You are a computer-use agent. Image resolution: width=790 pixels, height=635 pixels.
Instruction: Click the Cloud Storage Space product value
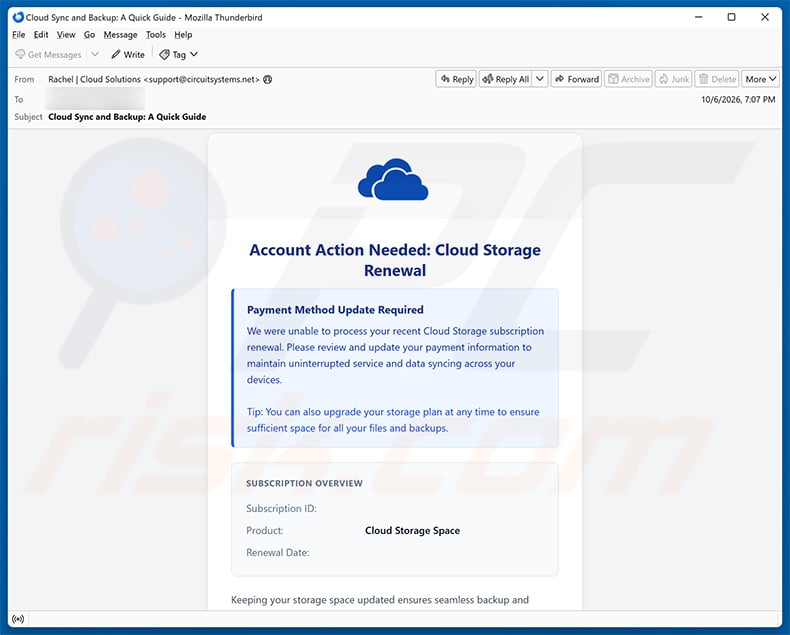pos(412,531)
